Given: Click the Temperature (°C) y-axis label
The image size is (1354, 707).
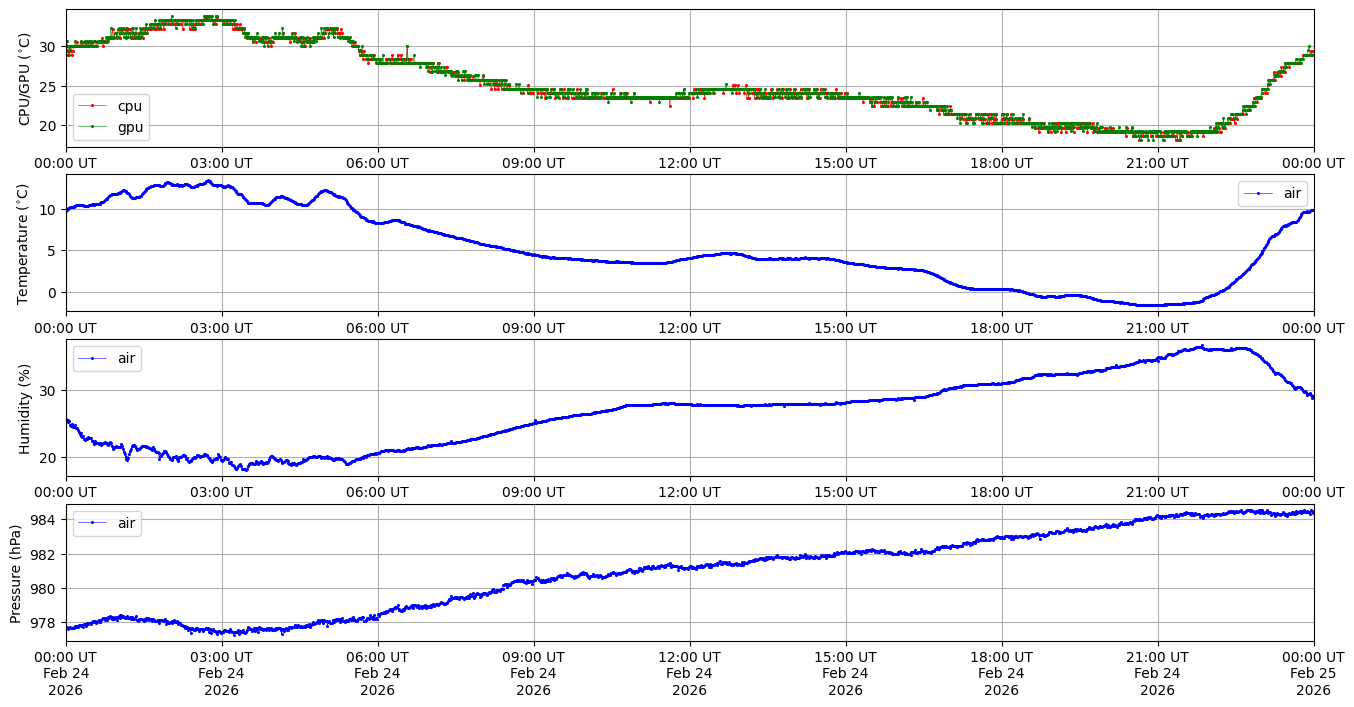Looking at the screenshot, I should pyautogui.click(x=24, y=242).
